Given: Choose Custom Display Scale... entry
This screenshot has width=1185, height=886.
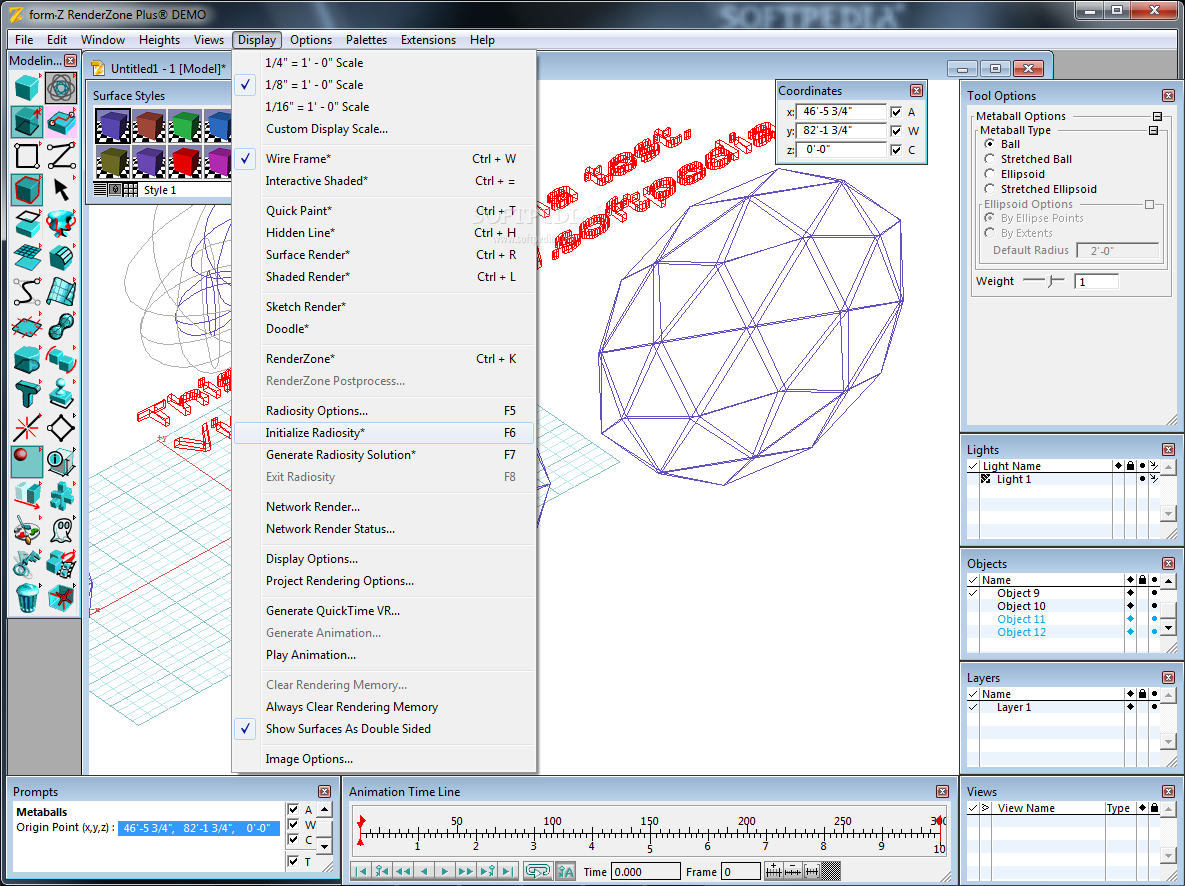Looking at the screenshot, I should point(326,129).
